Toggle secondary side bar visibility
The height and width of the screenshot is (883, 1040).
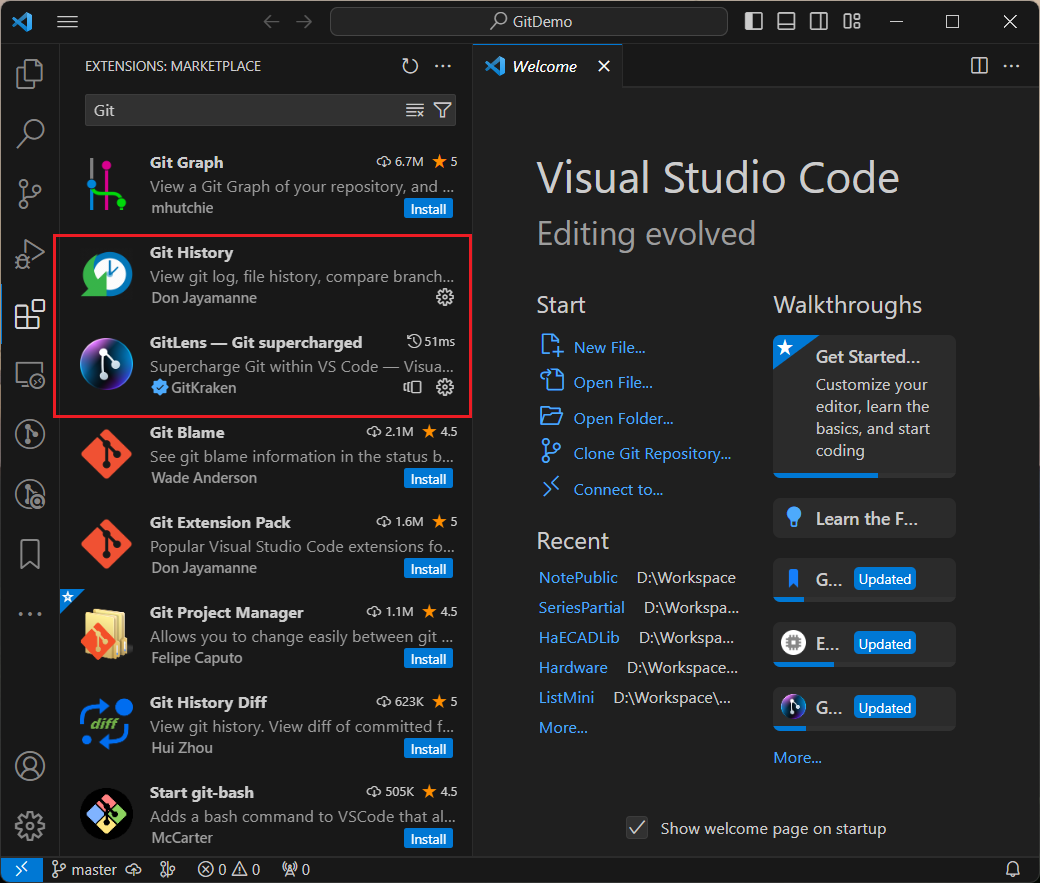[x=819, y=22]
